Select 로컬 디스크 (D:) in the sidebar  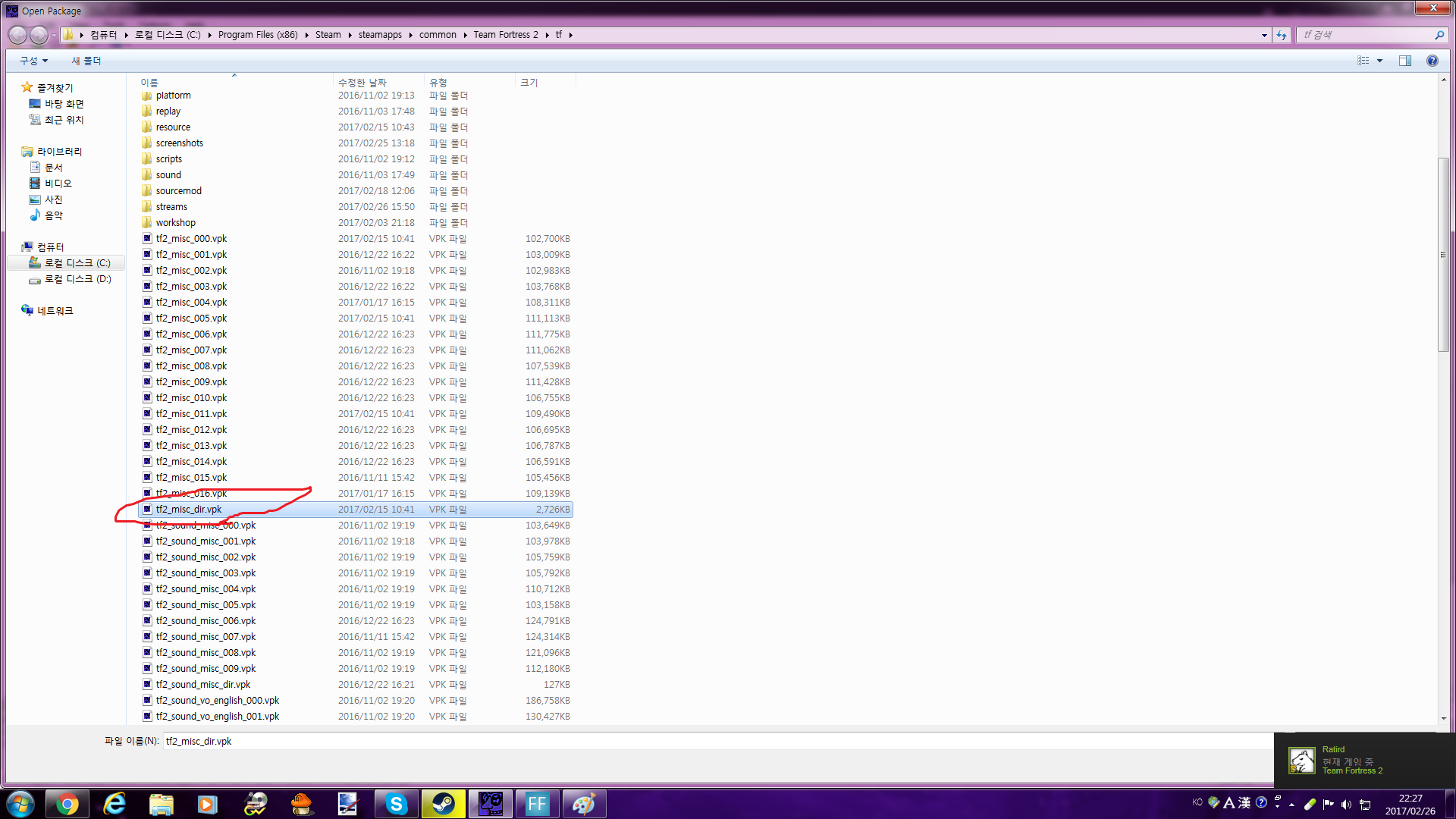pyautogui.click(x=77, y=279)
